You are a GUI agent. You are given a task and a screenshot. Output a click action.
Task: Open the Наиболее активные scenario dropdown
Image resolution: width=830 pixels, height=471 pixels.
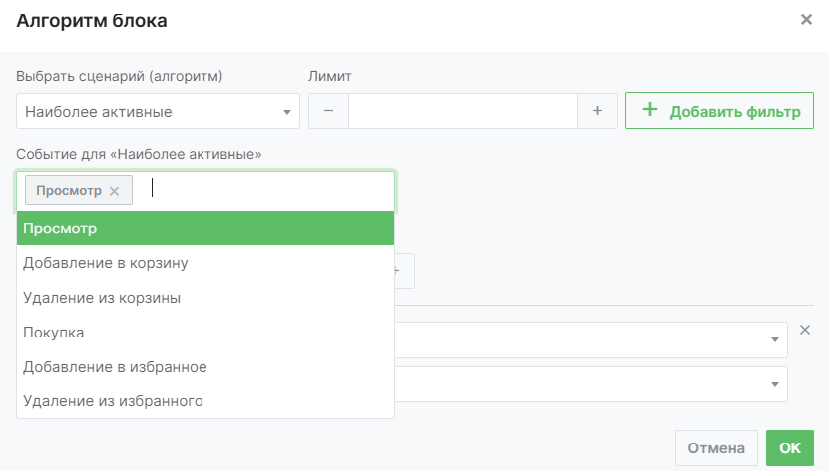[x=158, y=112]
